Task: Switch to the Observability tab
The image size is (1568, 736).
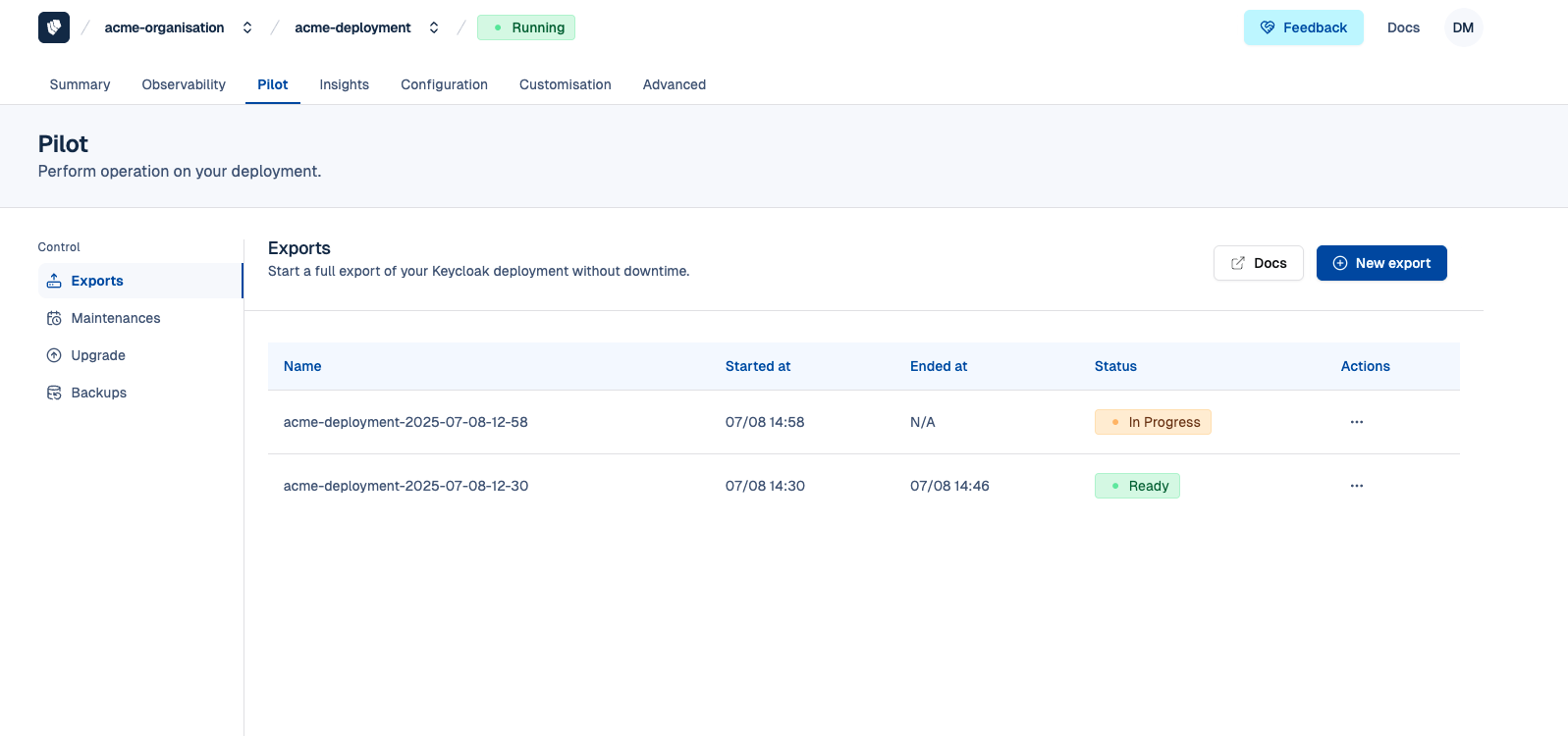Action: point(184,84)
